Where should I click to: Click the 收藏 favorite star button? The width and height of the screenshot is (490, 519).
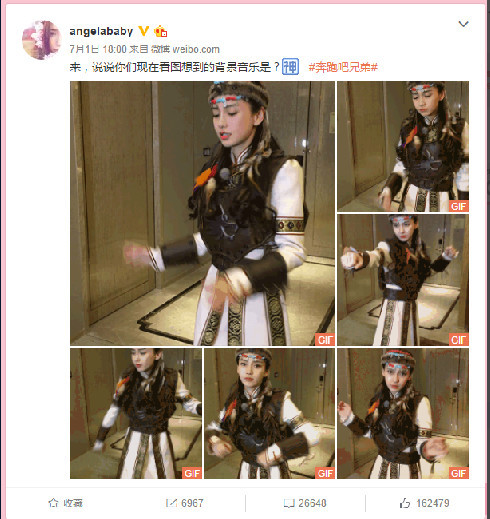[66, 503]
